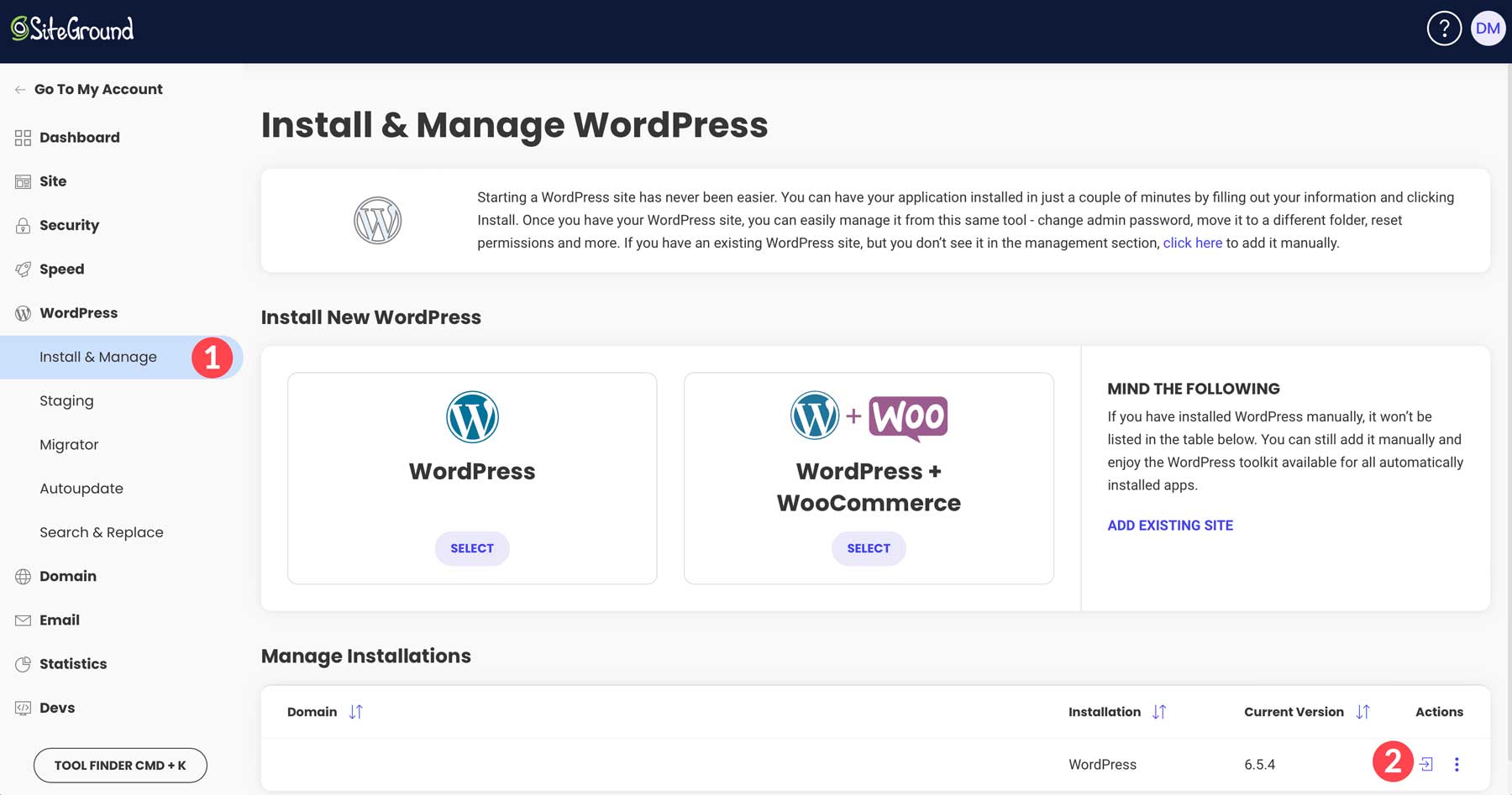The width and height of the screenshot is (1512, 795).
Task: Open the Domain globe icon
Action: (x=22, y=576)
